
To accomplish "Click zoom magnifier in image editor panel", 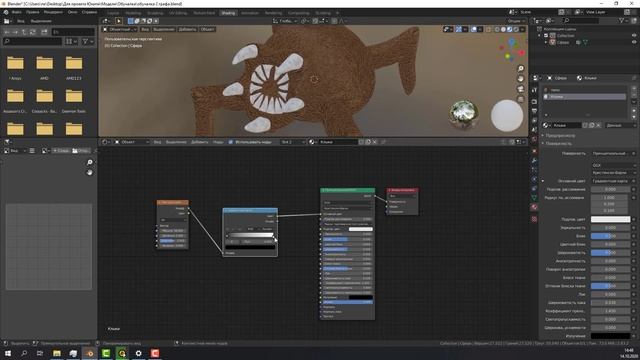I will click(90, 162).
